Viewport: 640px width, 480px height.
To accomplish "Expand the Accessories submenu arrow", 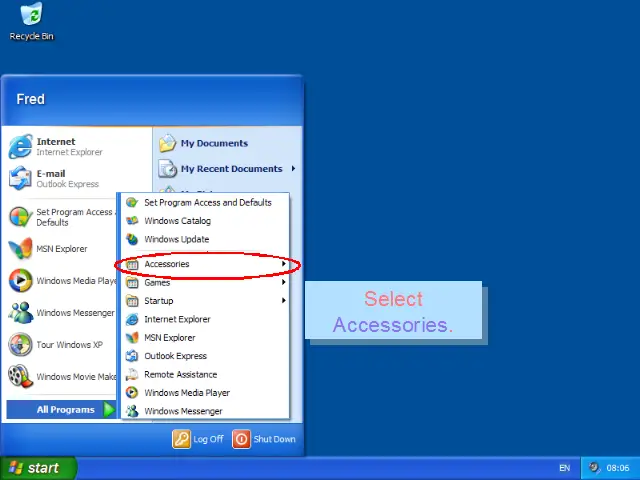I will (284, 264).
